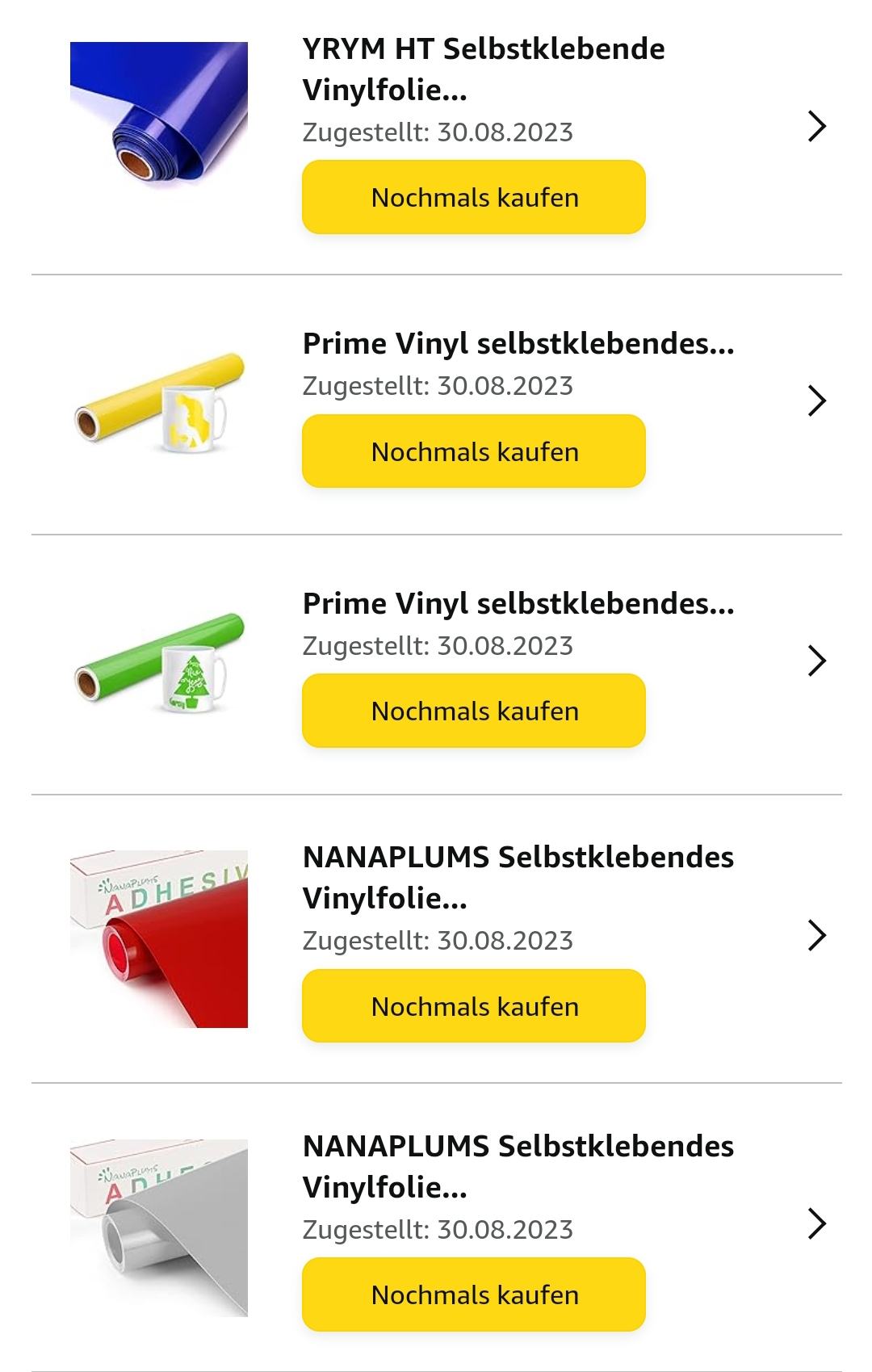Tap the green vinyl roll with mug image

coord(159,662)
